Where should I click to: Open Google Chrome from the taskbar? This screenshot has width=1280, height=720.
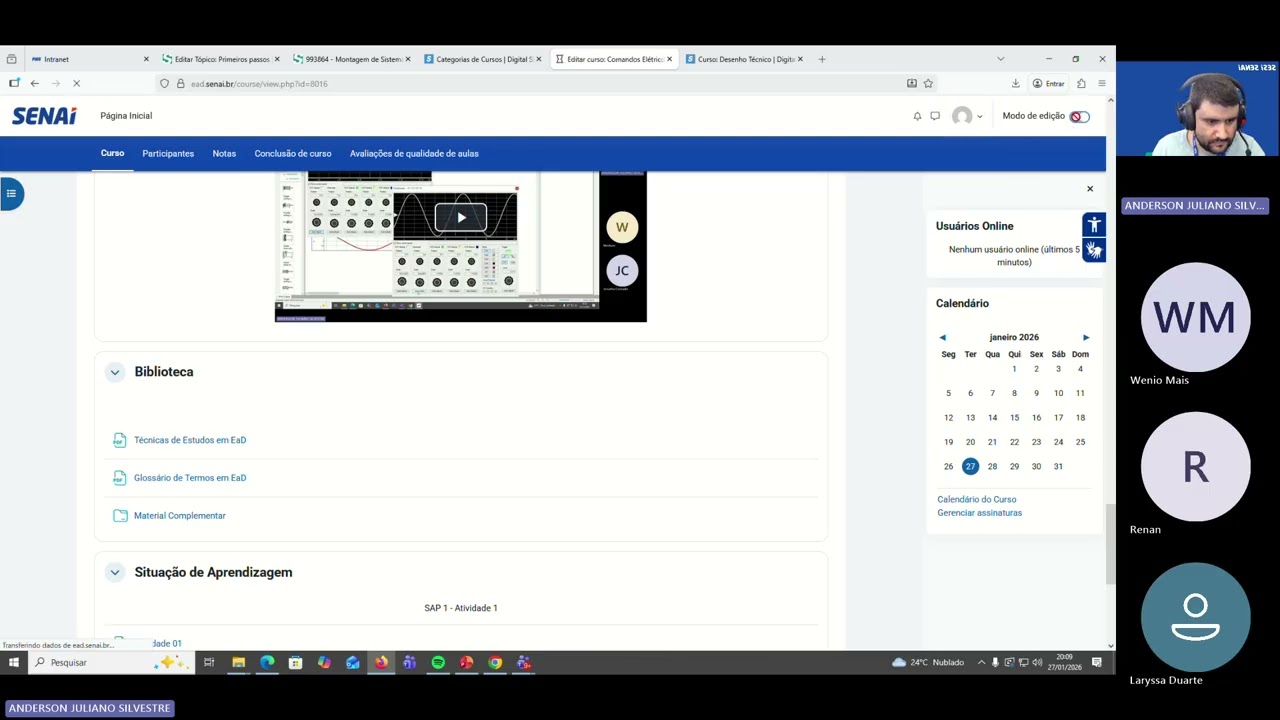pos(495,663)
